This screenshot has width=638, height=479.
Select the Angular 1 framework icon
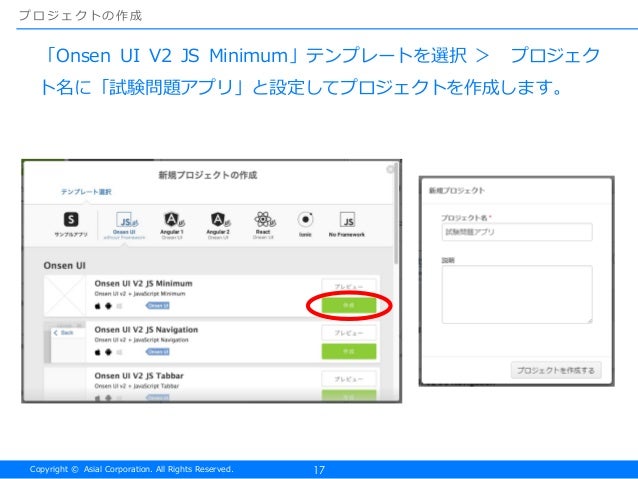click(174, 220)
